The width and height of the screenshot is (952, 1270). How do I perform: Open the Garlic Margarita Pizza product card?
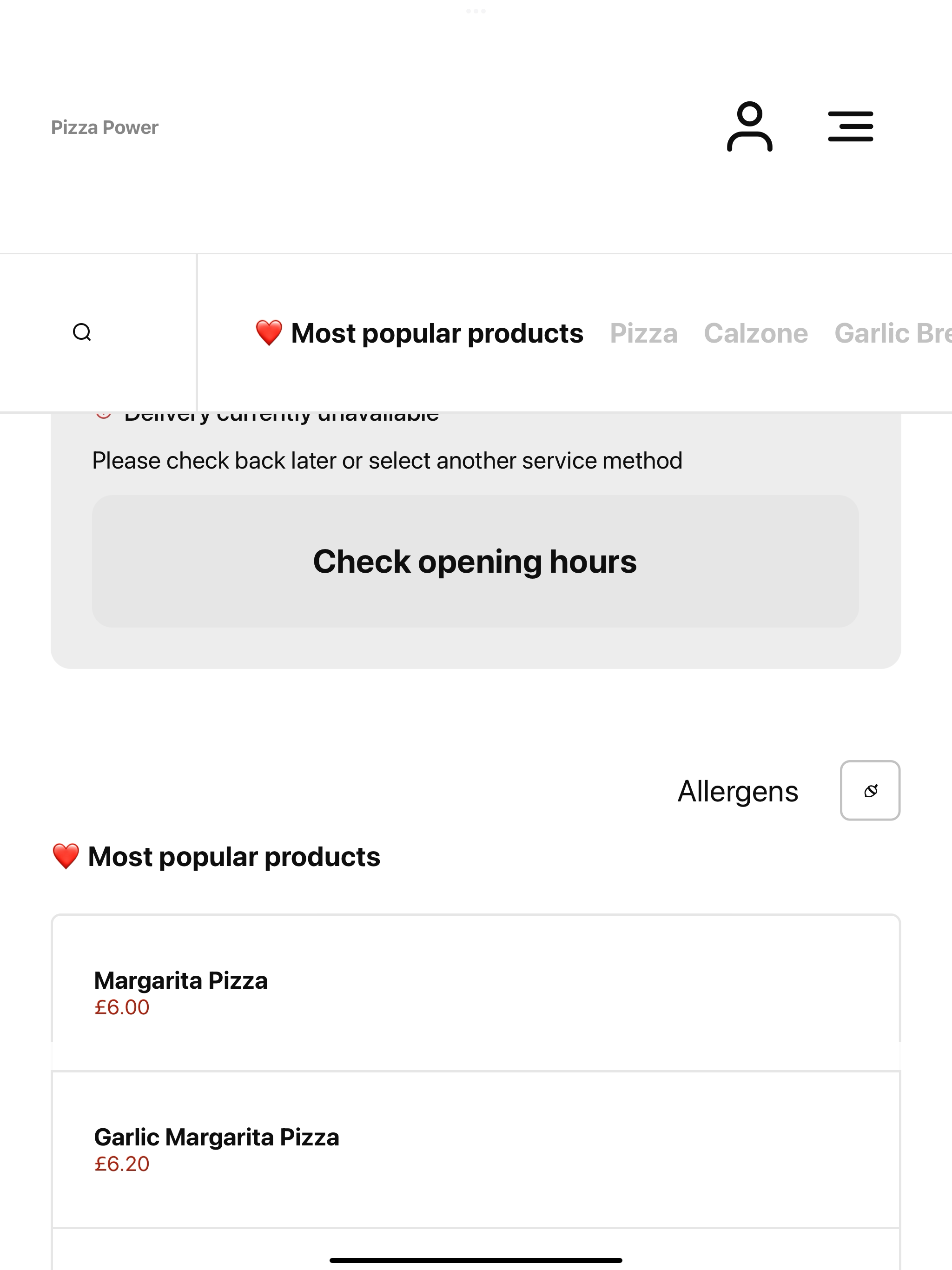476,1150
